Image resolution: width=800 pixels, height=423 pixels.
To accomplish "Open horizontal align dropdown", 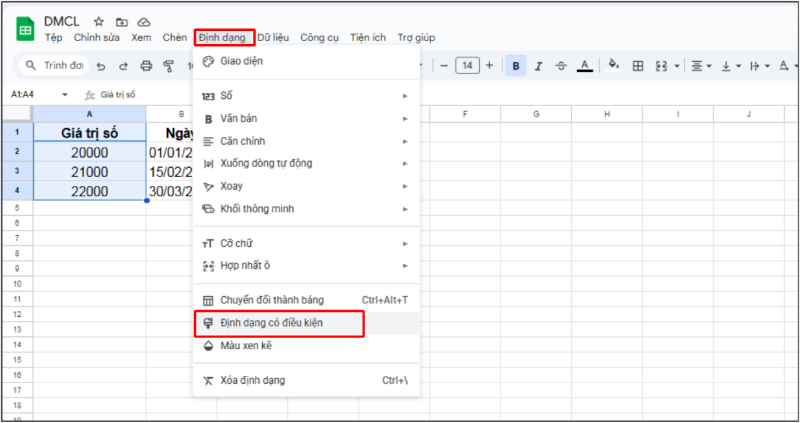I will 702,66.
